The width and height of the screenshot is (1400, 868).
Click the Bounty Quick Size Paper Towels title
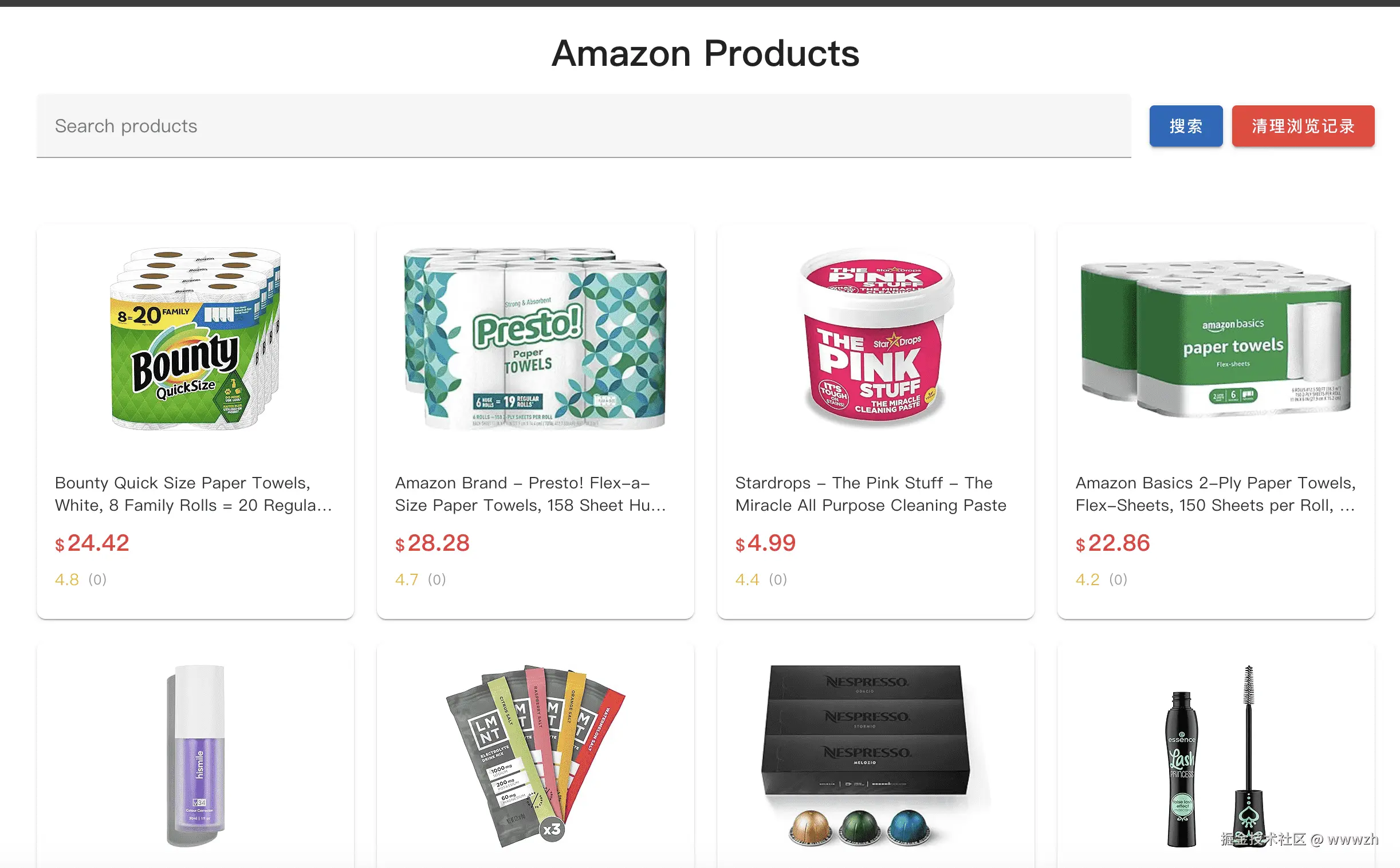tap(194, 494)
